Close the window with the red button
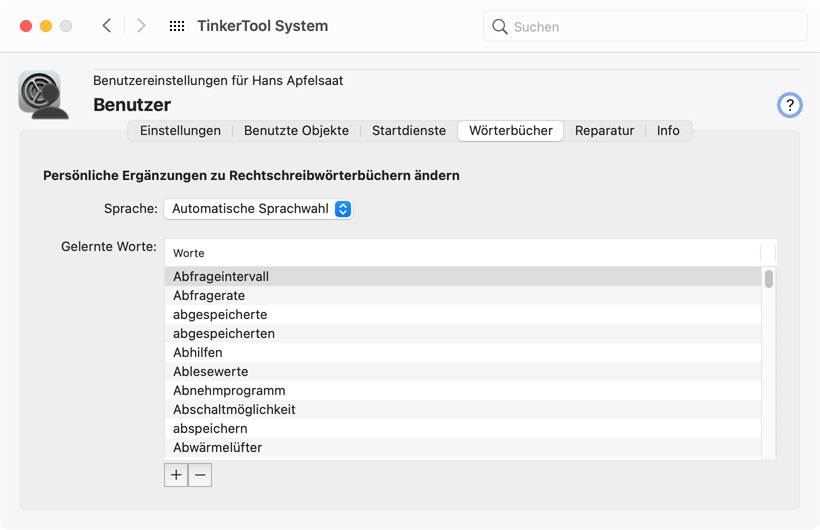 tap(26, 26)
